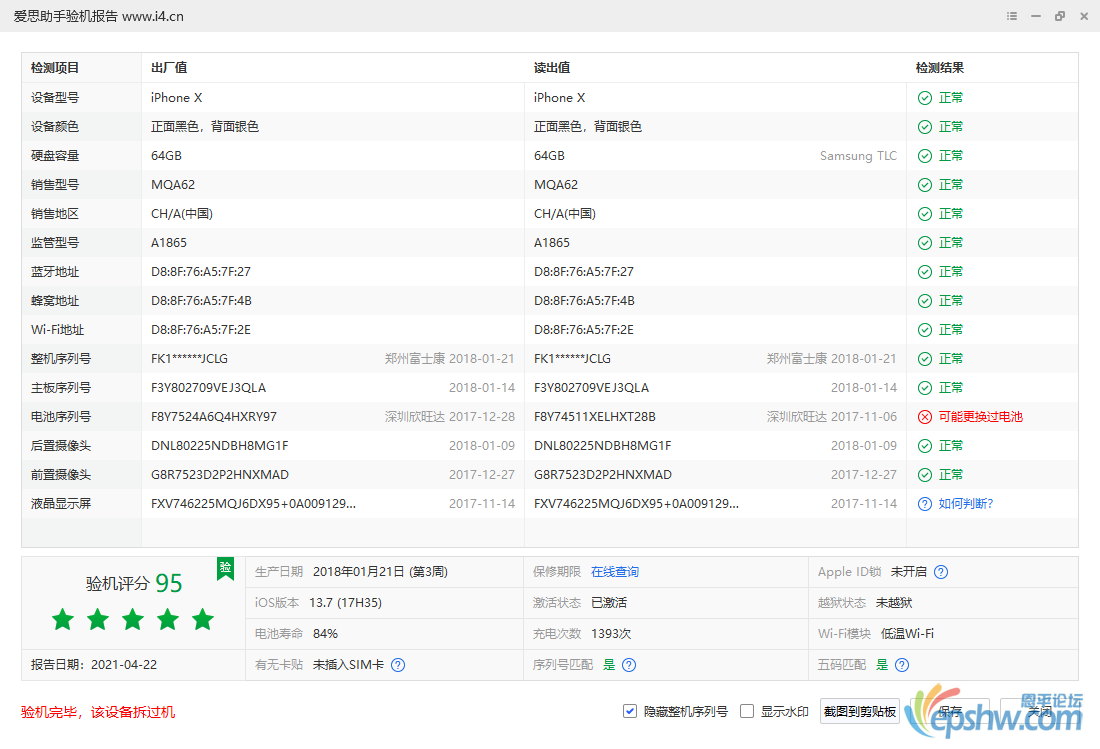
Task: Click production date 2018年01月21日 (第3周)
Action: 380,572
